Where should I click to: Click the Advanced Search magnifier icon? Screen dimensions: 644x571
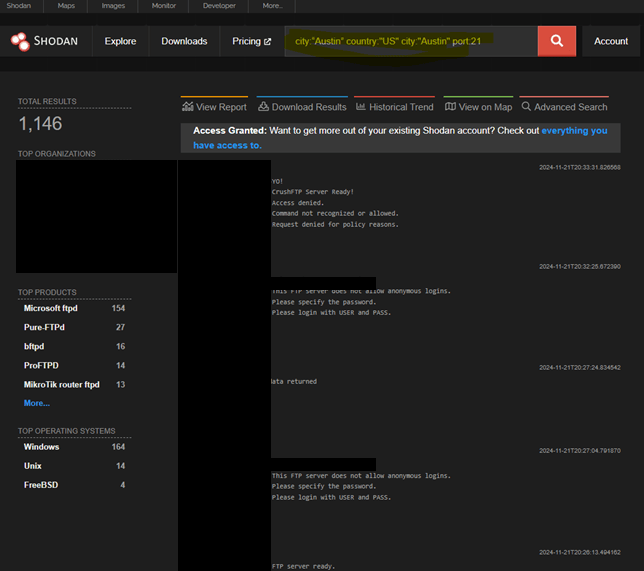(526, 106)
